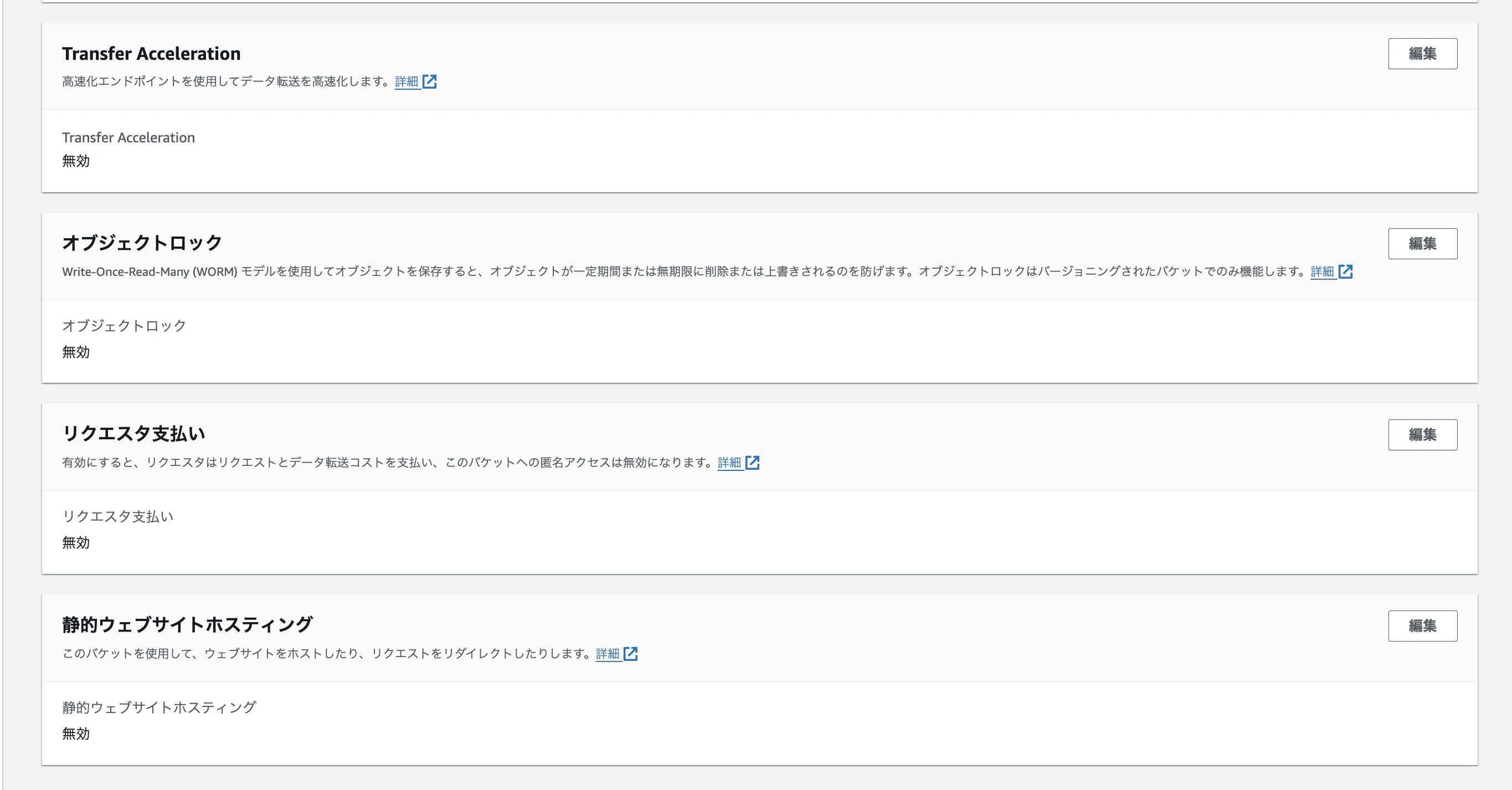Select the Transfer Acceleration section heading
This screenshot has height=790, width=1512.
coord(151,53)
